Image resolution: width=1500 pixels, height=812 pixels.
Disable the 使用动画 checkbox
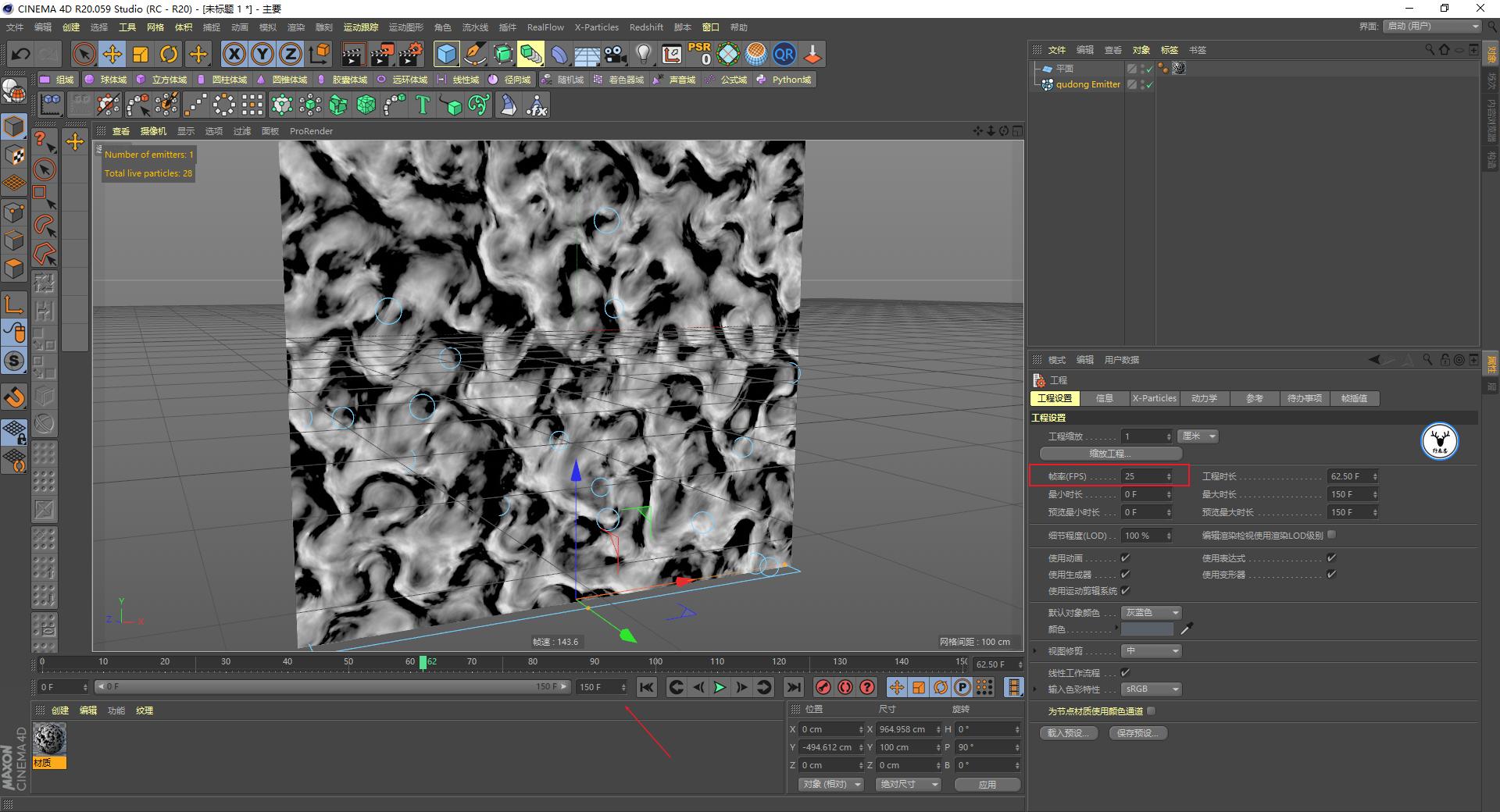point(1125,557)
